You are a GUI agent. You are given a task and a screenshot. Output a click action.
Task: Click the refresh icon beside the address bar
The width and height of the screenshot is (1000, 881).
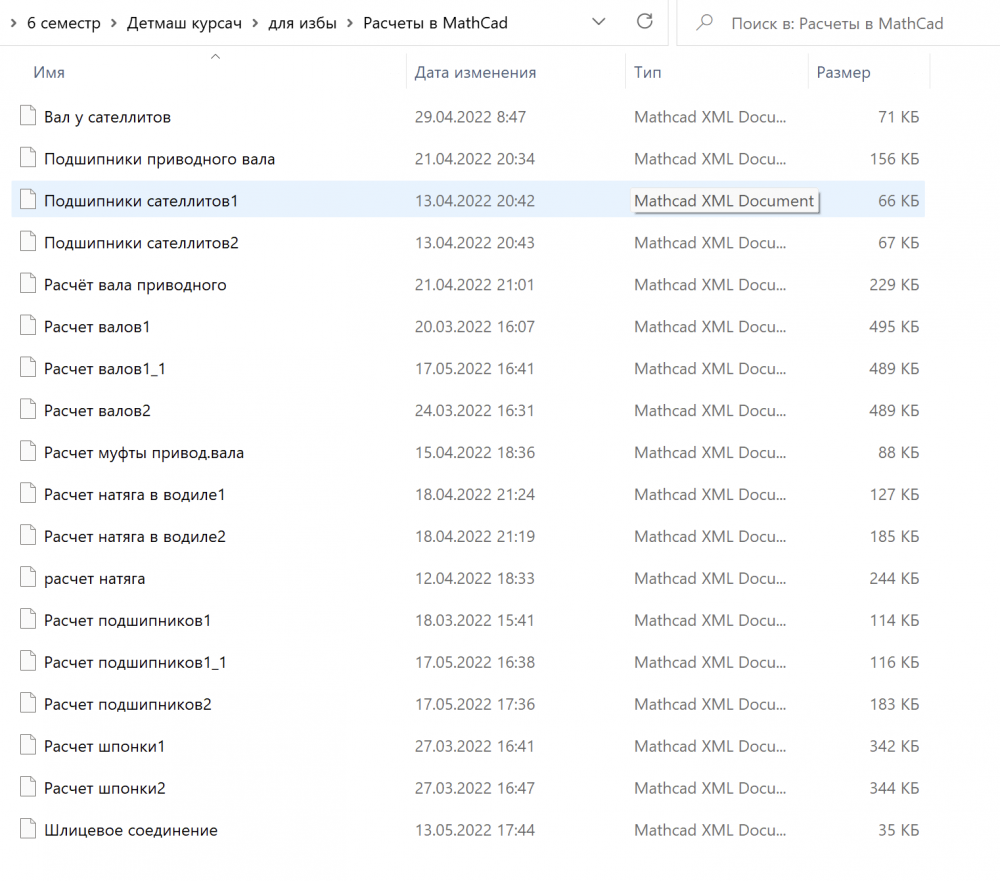[x=645, y=22]
